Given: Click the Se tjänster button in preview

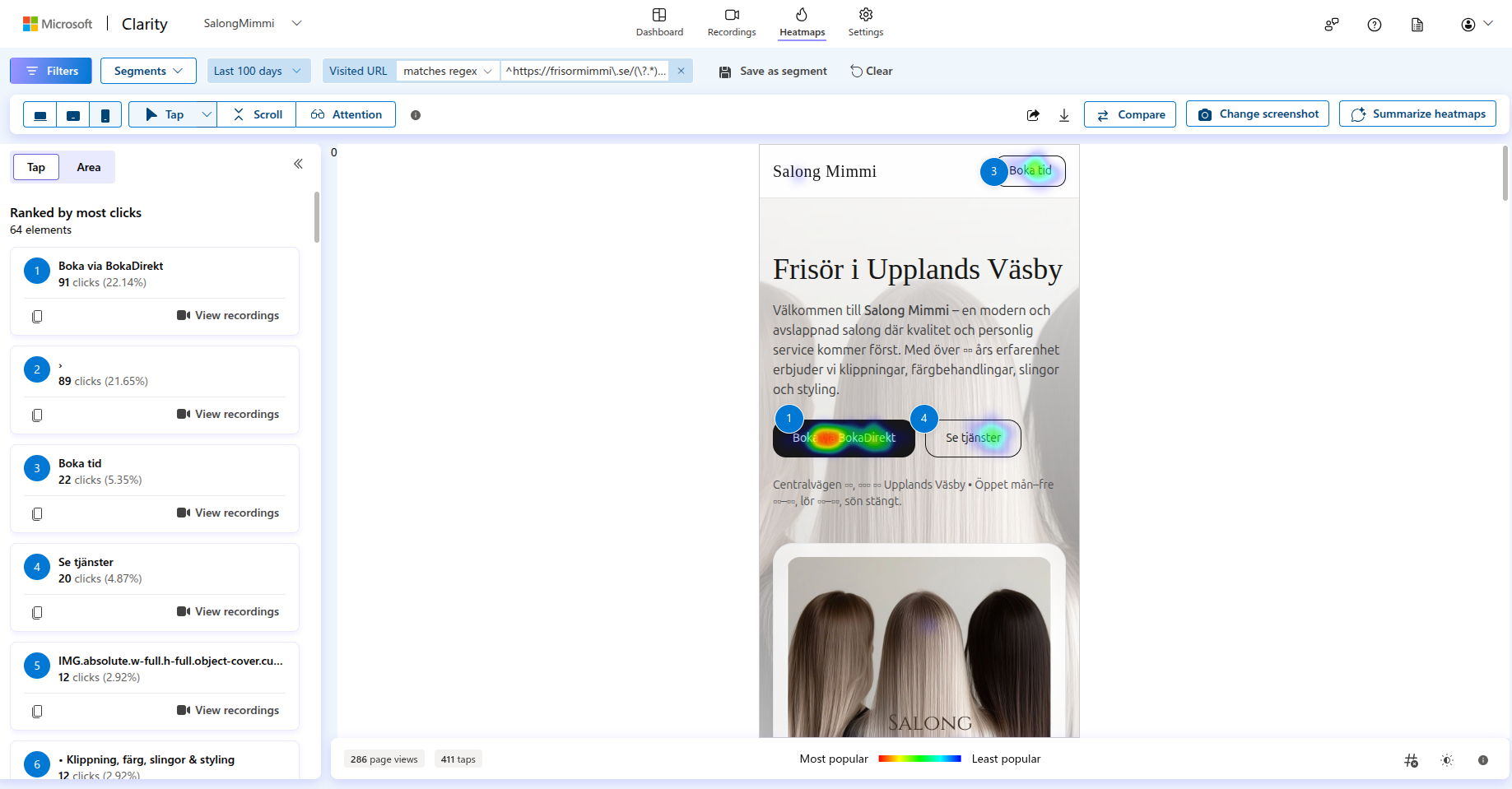Looking at the screenshot, I should (x=973, y=438).
